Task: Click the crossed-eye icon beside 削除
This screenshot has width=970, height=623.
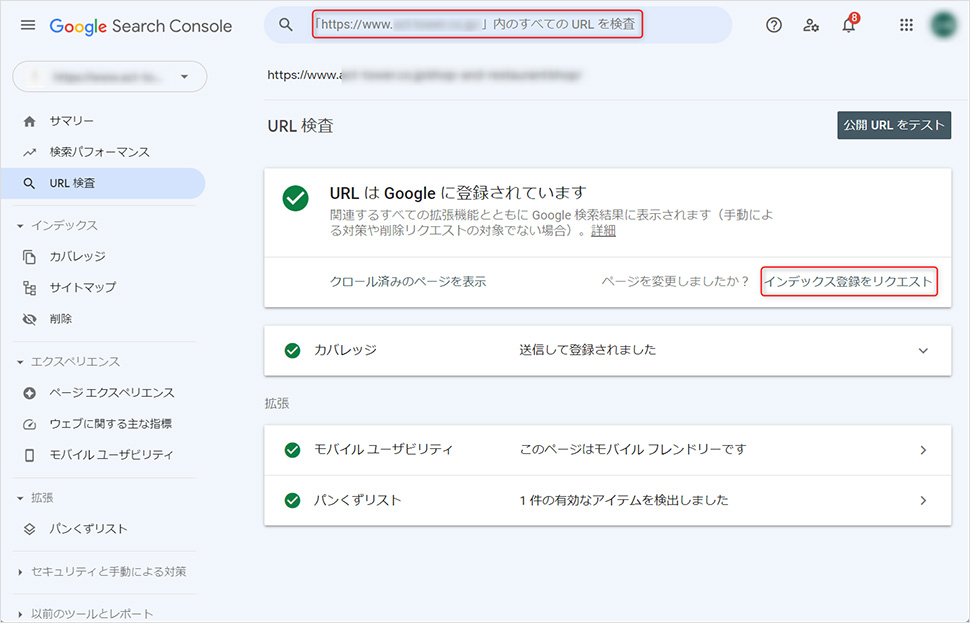Action: [x=29, y=319]
